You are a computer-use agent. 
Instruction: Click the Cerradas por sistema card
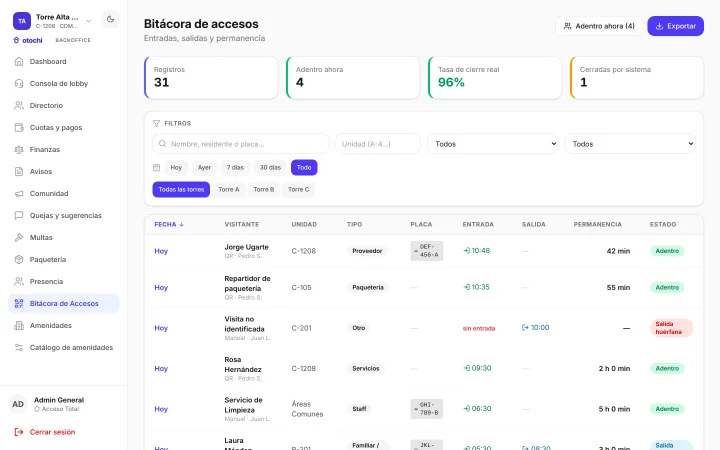636,78
